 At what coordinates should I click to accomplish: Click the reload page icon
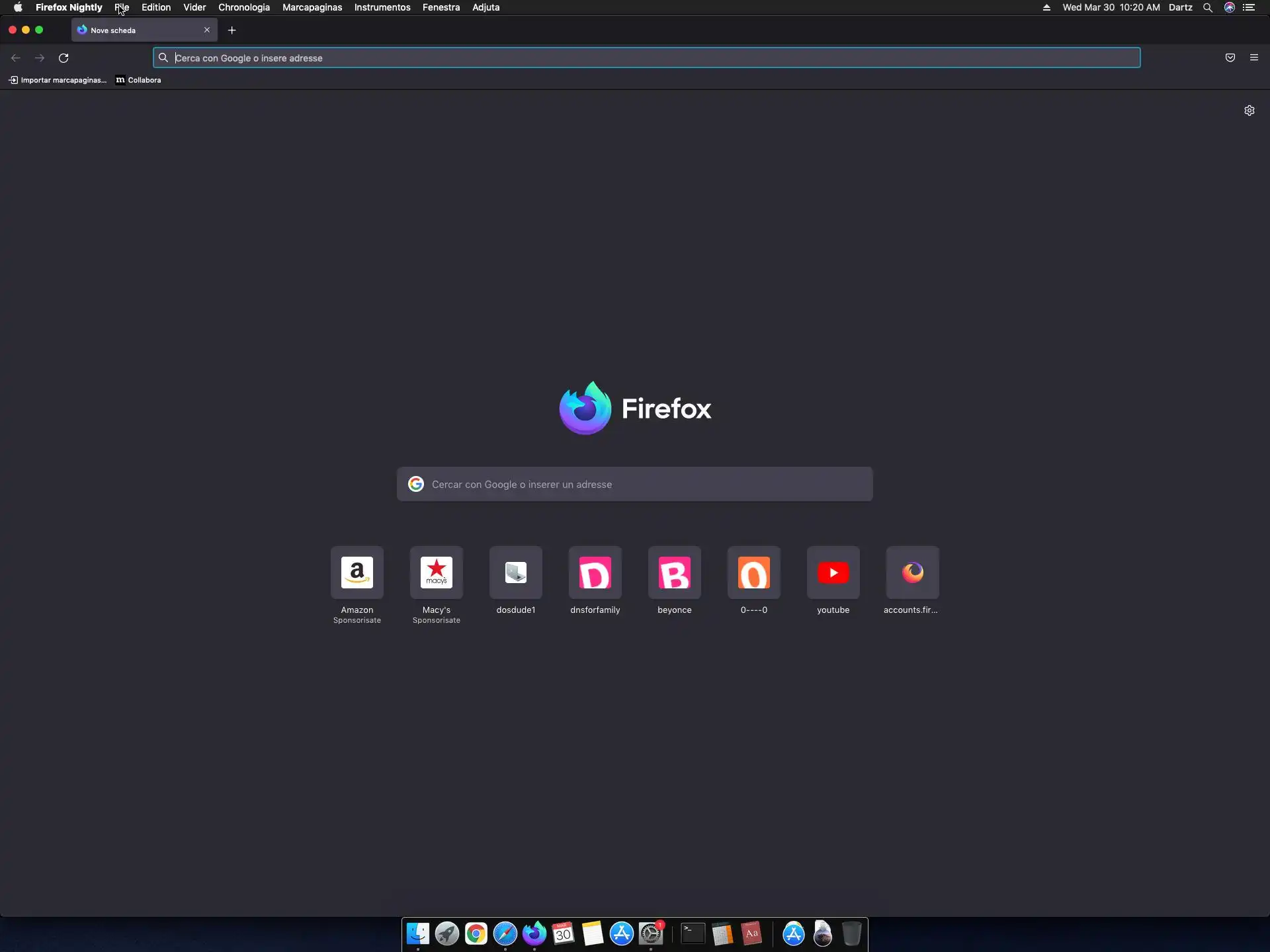(63, 58)
